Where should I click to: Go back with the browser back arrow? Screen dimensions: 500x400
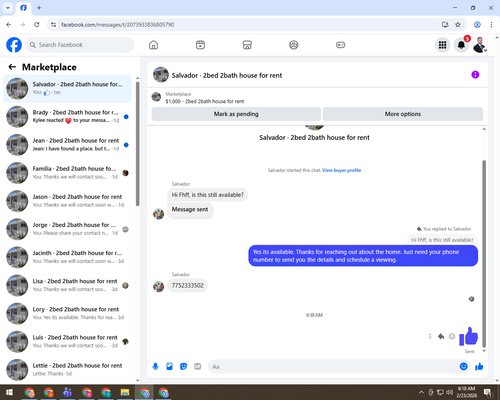9,24
